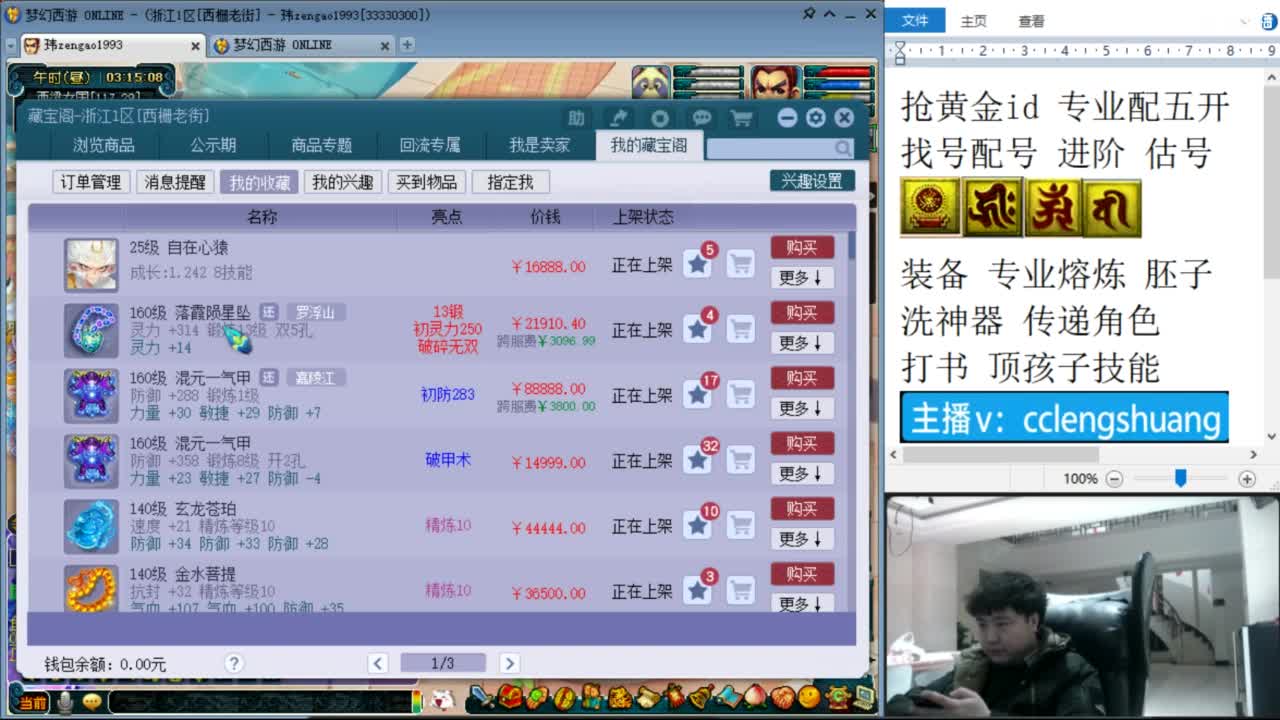Expand 更多 for the ¥88888.00 混元一气甲

point(802,408)
